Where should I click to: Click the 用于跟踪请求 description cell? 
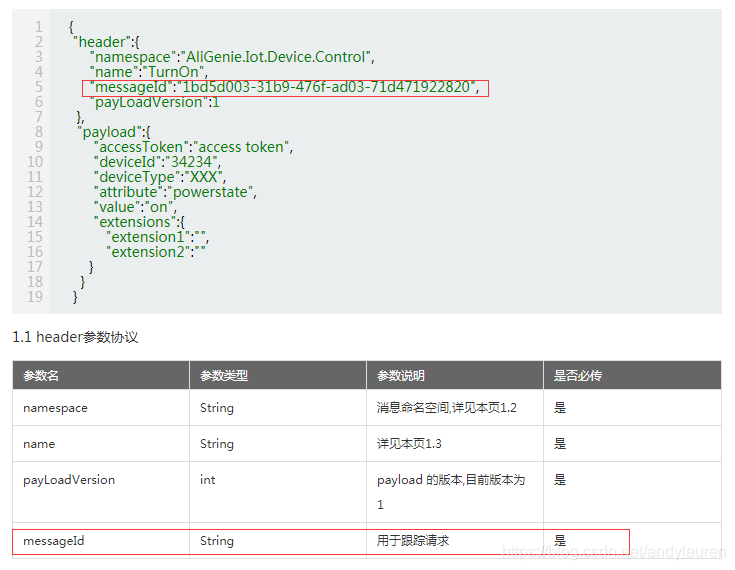pyautogui.click(x=455, y=541)
